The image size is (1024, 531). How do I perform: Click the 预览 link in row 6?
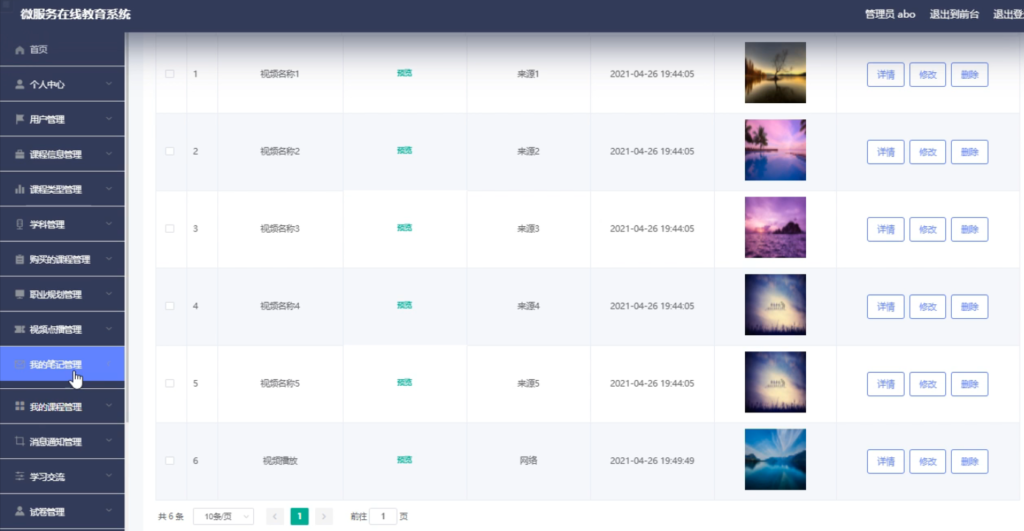[x=404, y=460]
